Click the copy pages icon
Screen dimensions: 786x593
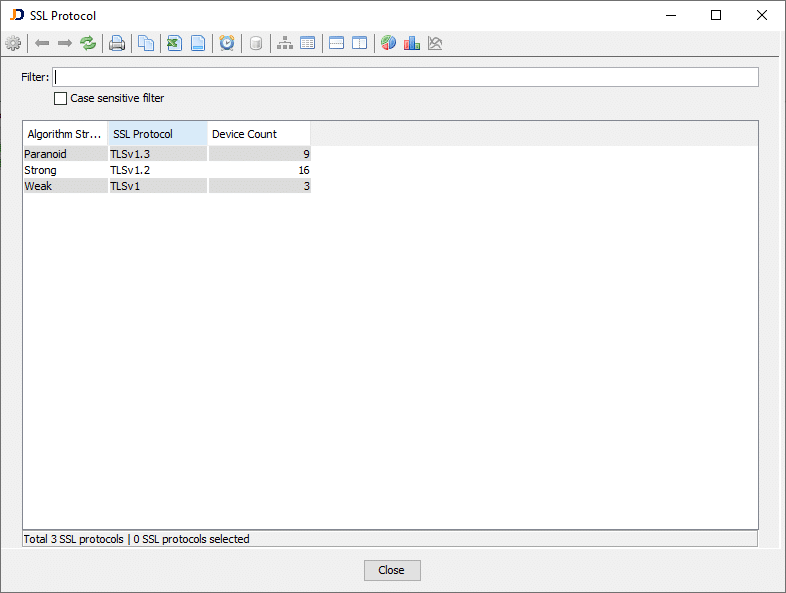146,43
